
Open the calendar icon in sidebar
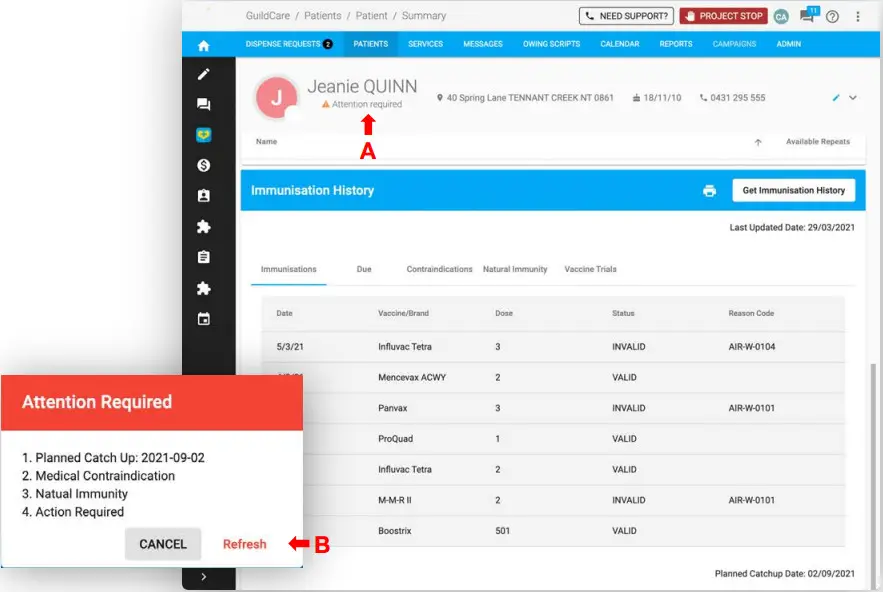pos(203,319)
